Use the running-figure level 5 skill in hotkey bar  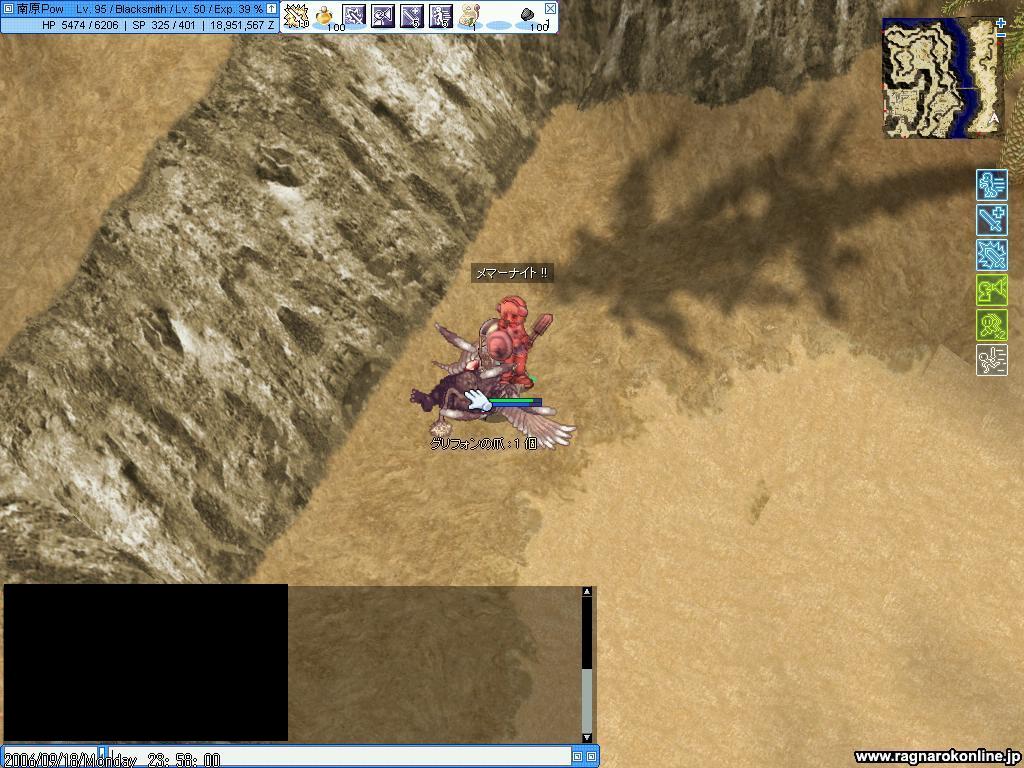(441, 16)
